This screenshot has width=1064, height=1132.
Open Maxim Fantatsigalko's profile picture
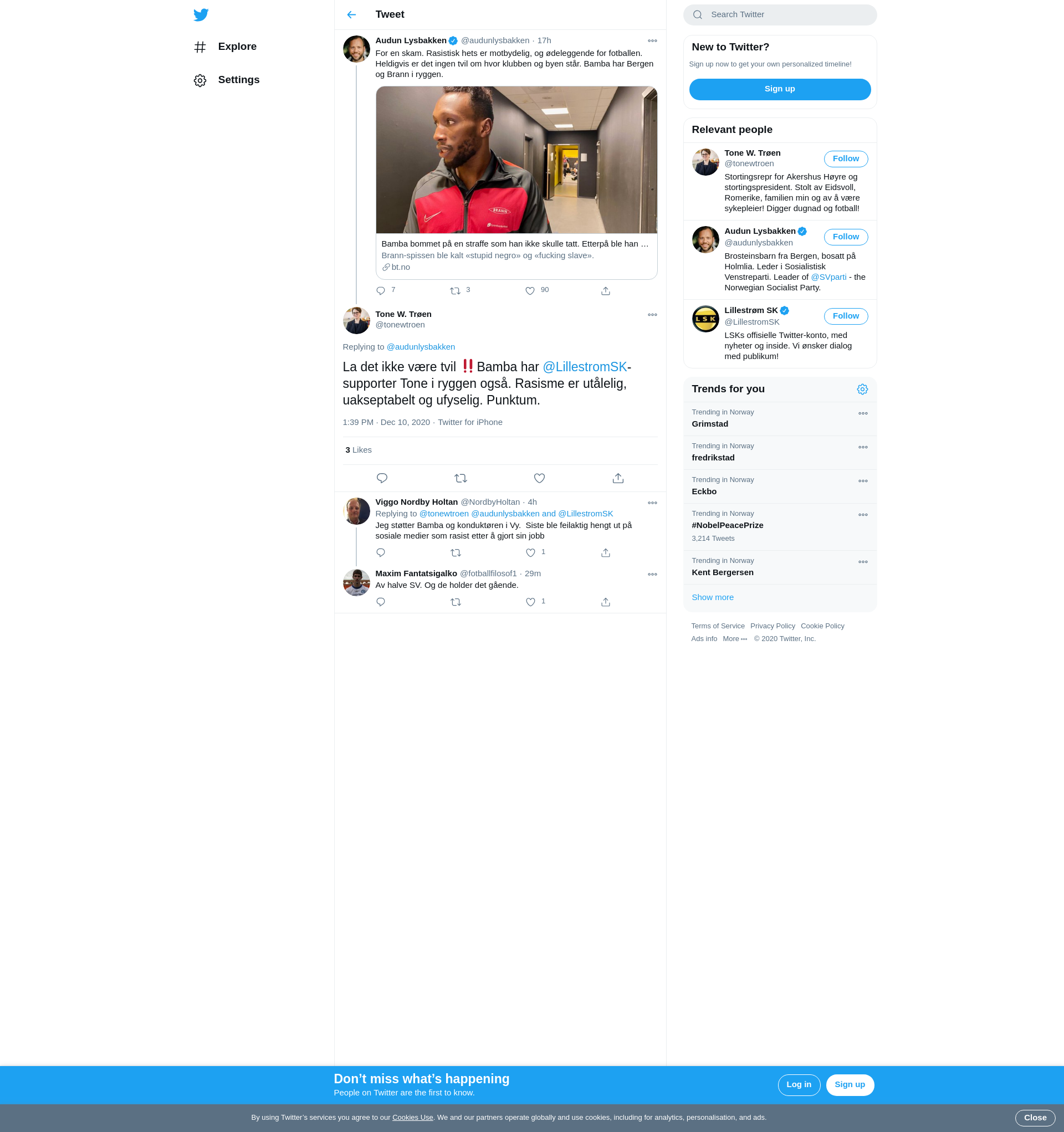click(356, 582)
